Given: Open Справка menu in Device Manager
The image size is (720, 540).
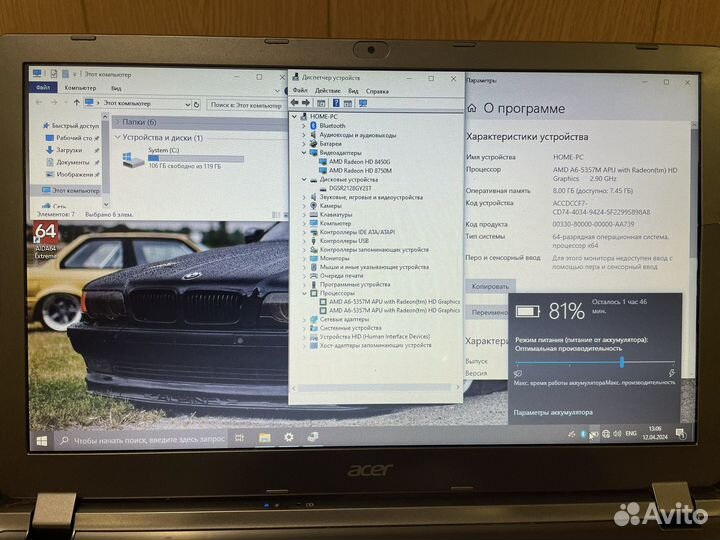Looking at the screenshot, I should pyautogui.click(x=377, y=91).
